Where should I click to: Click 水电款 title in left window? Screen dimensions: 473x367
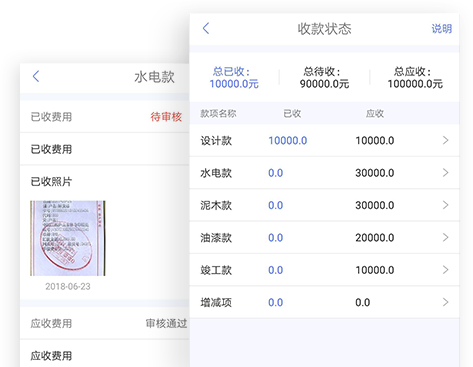pyautogui.click(x=154, y=77)
